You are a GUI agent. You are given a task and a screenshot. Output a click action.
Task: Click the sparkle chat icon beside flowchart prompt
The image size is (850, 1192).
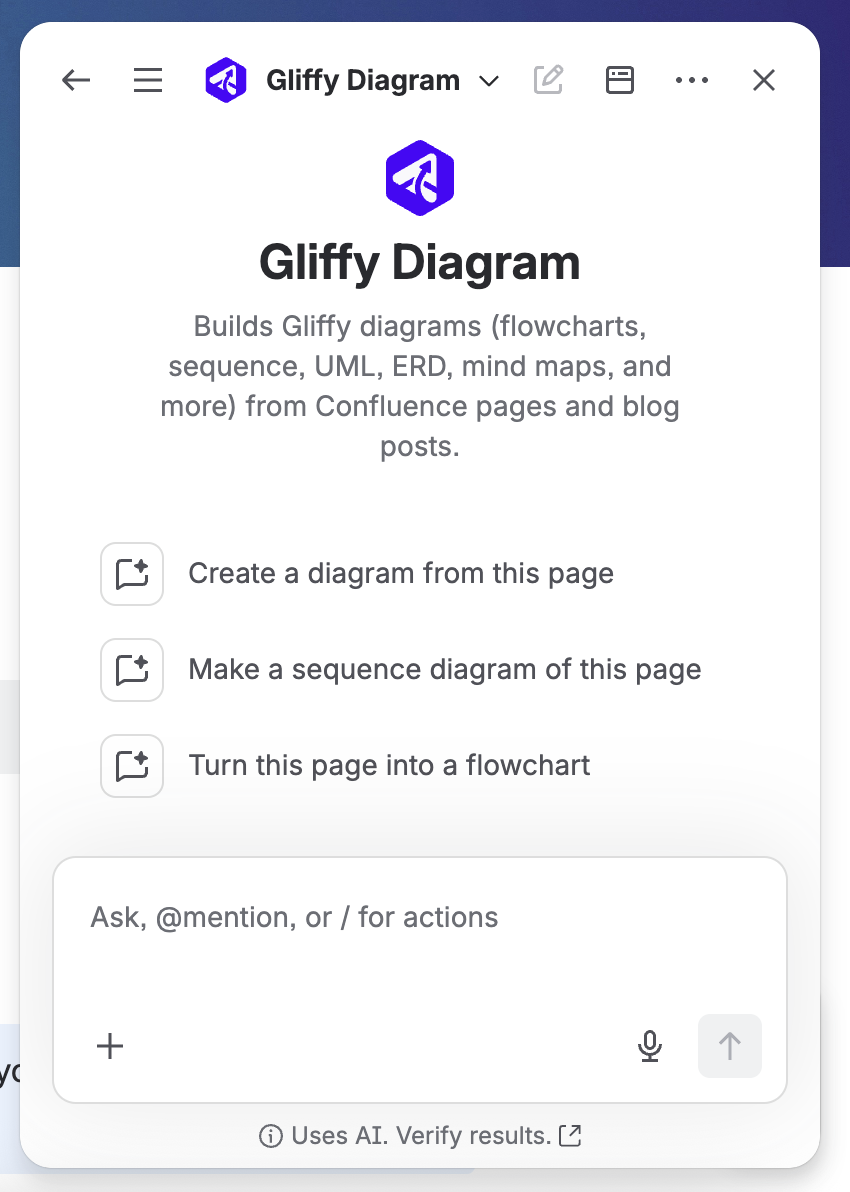pos(132,766)
